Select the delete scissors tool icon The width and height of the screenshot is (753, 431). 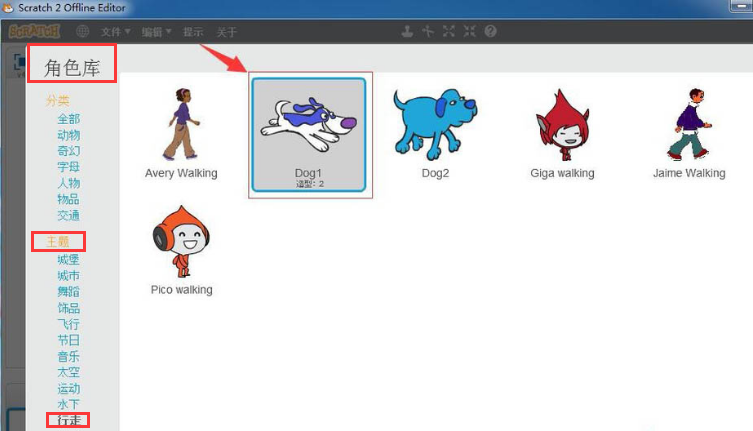click(x=428, y=31)
